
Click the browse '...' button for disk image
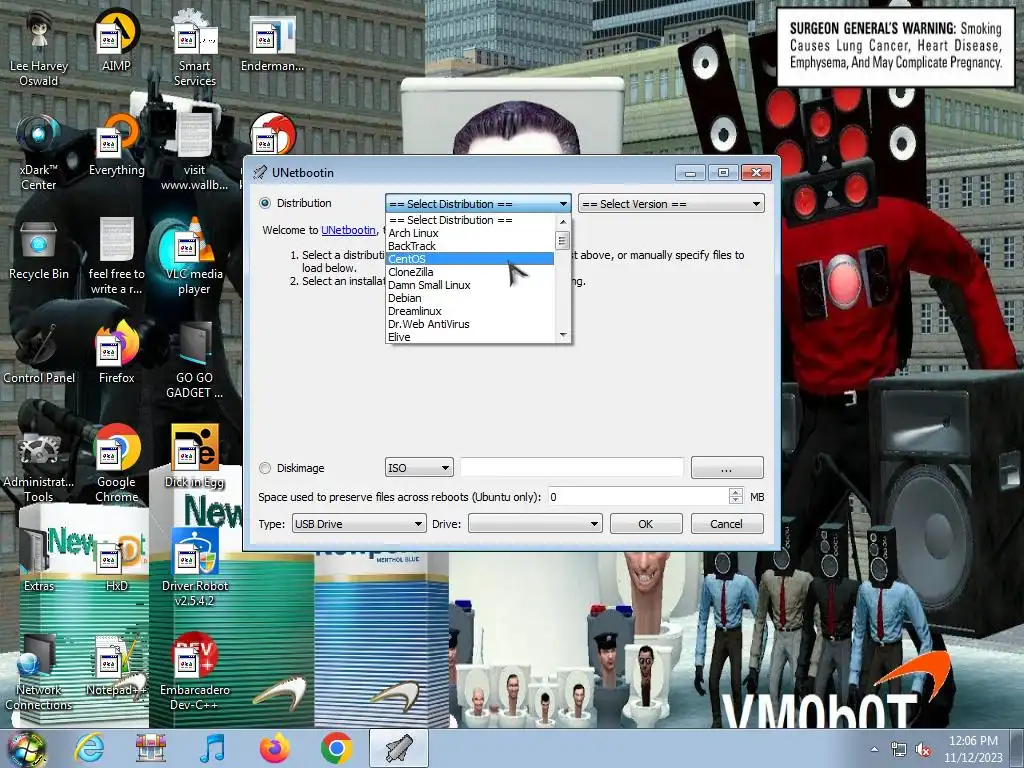[727, 468]
